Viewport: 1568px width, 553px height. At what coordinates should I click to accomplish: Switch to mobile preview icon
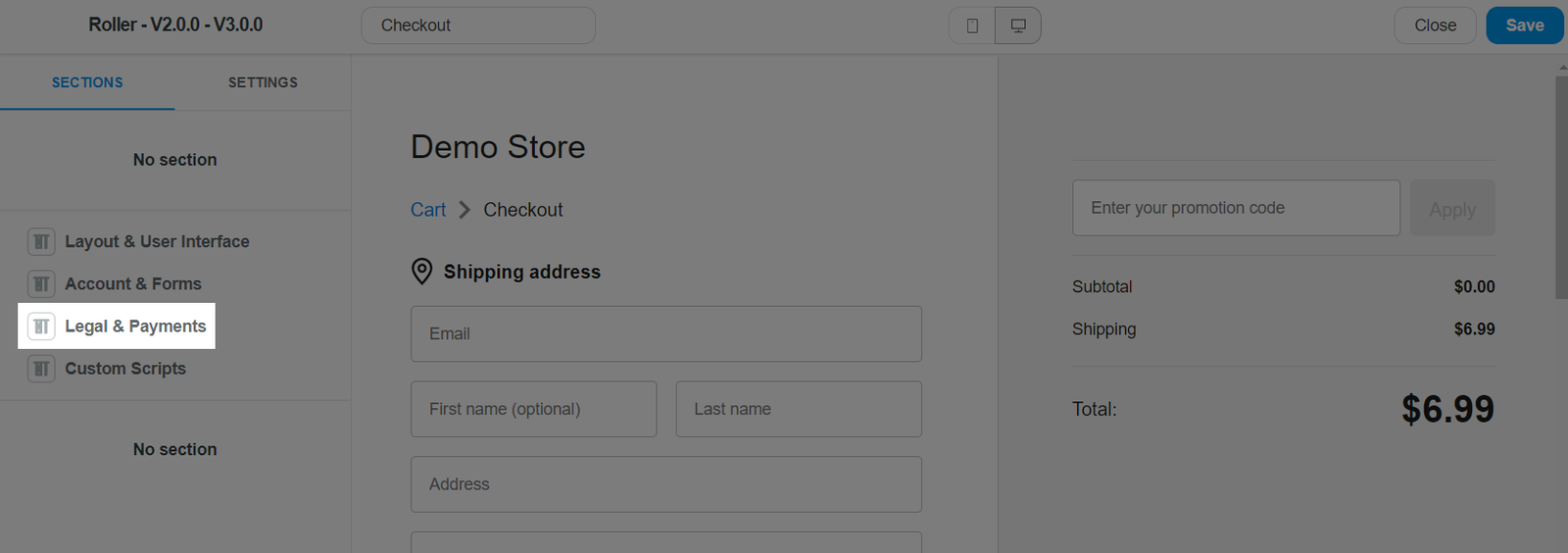972,25
